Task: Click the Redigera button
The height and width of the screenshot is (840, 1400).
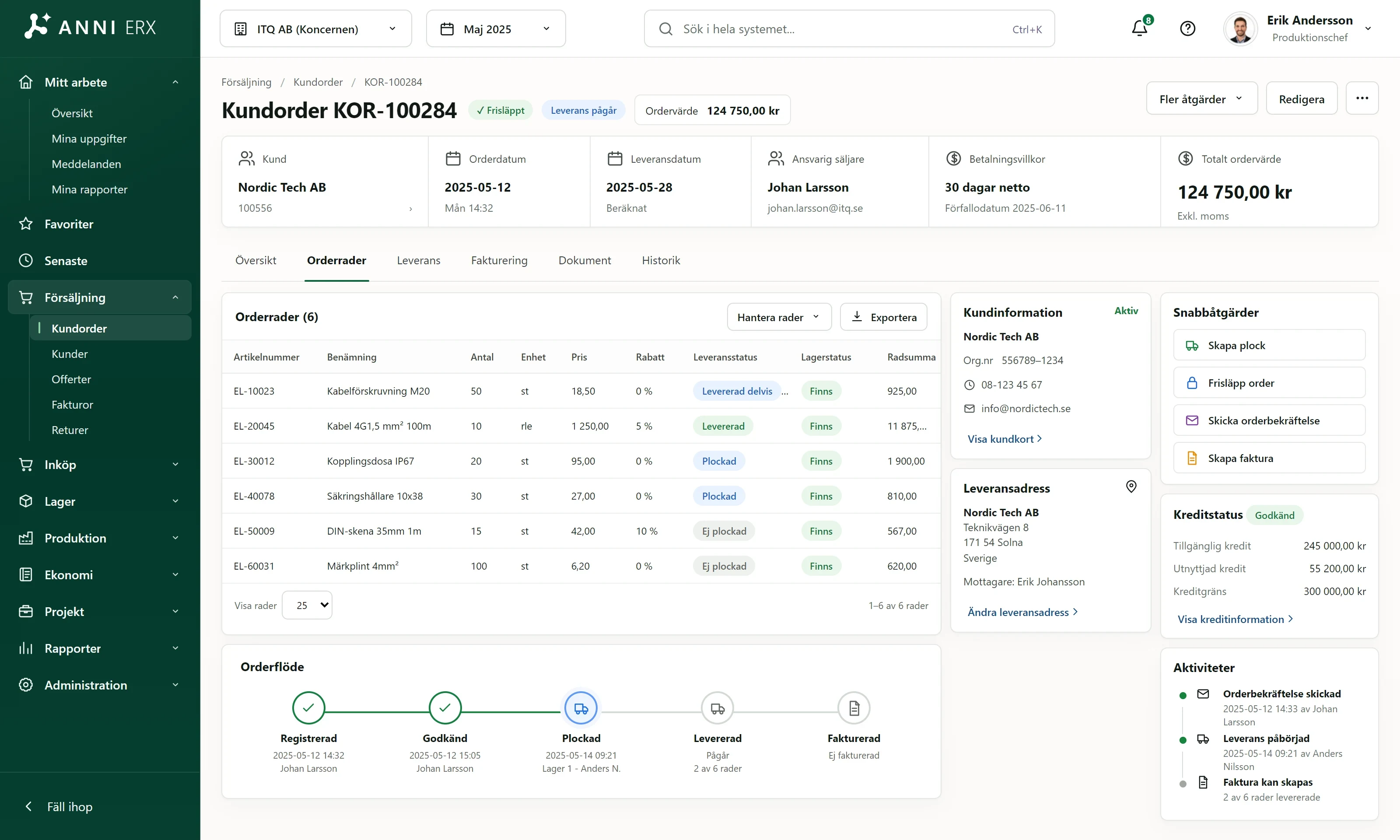Action: 1301,98
